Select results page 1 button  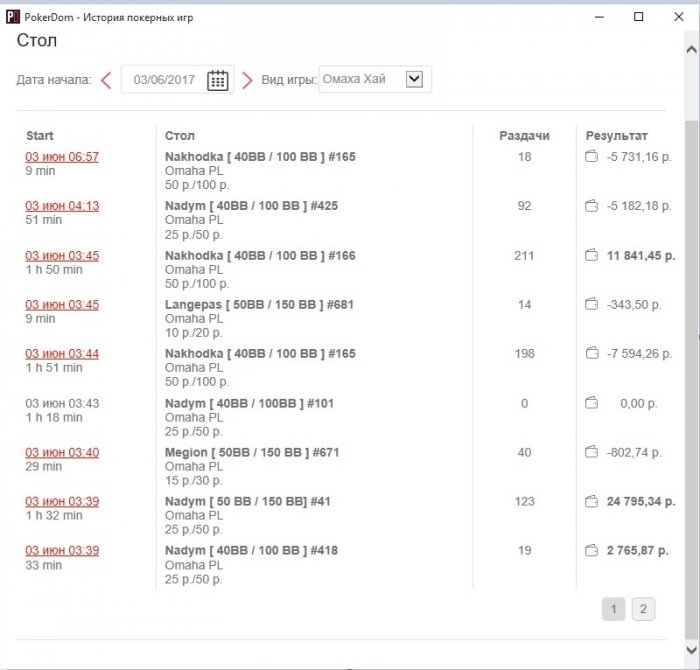pos(613,609)
